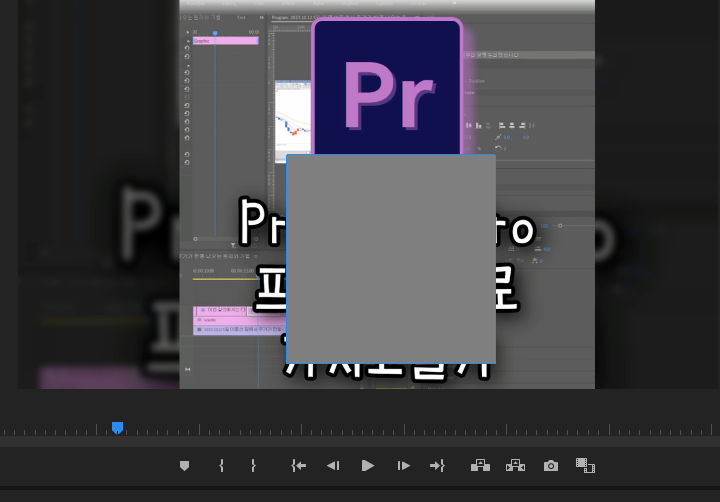Screen dimensions: 720x502
Task: Export a frame using the camera icon
Action: pos(551,466)
